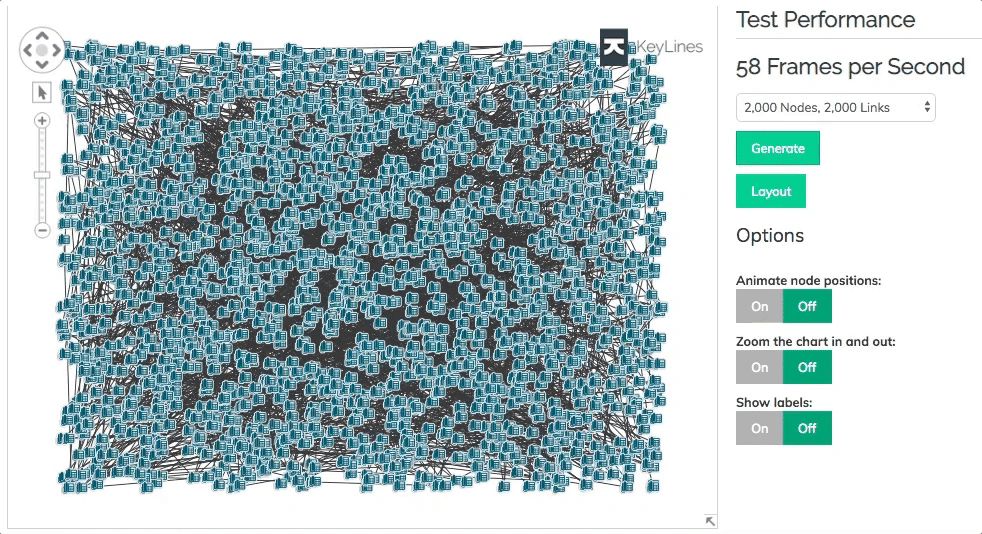Click the zoom in plus icon

pos(42,120)
